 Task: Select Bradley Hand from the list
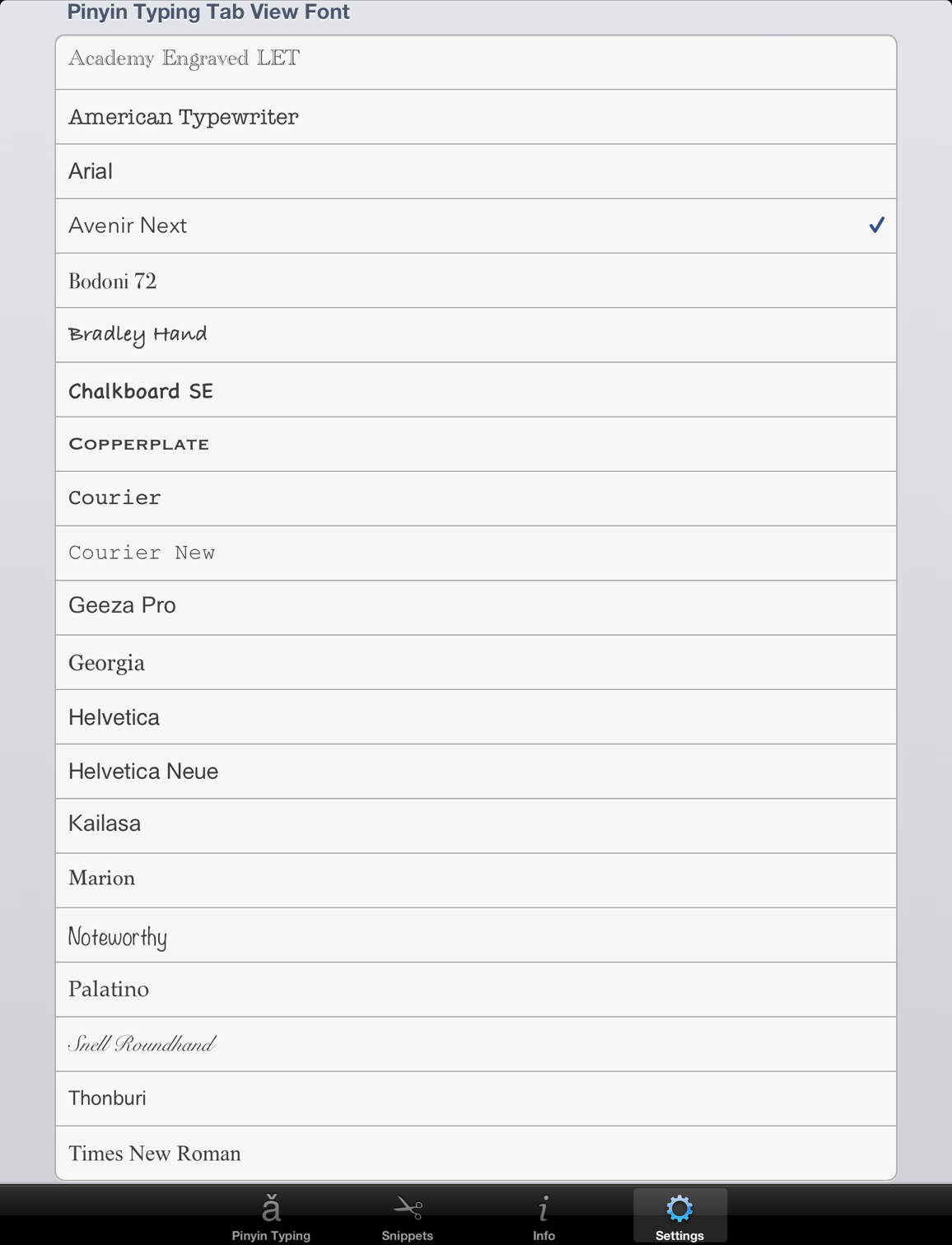[476, 334]
